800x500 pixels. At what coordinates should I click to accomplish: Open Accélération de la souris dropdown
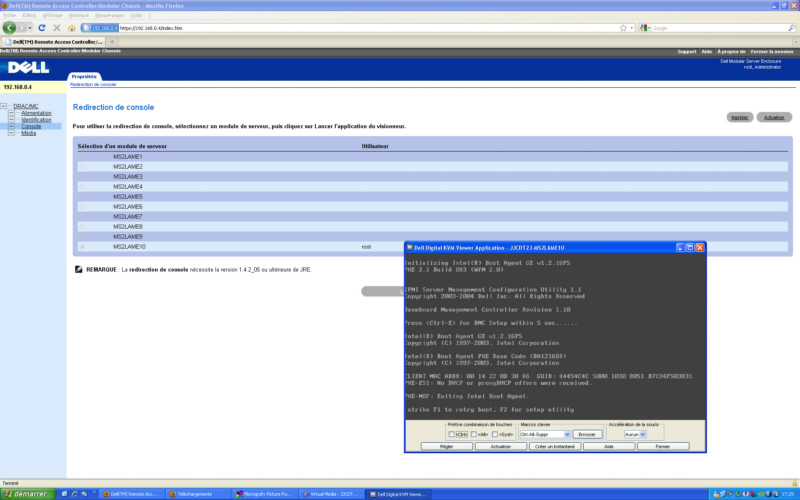coord(643,434)
